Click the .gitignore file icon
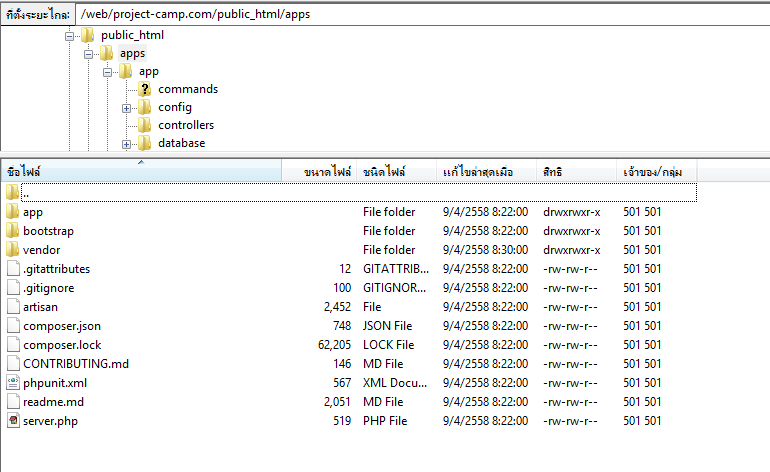The width and height of the screenshot is (770, 472). tap(14, 288)
